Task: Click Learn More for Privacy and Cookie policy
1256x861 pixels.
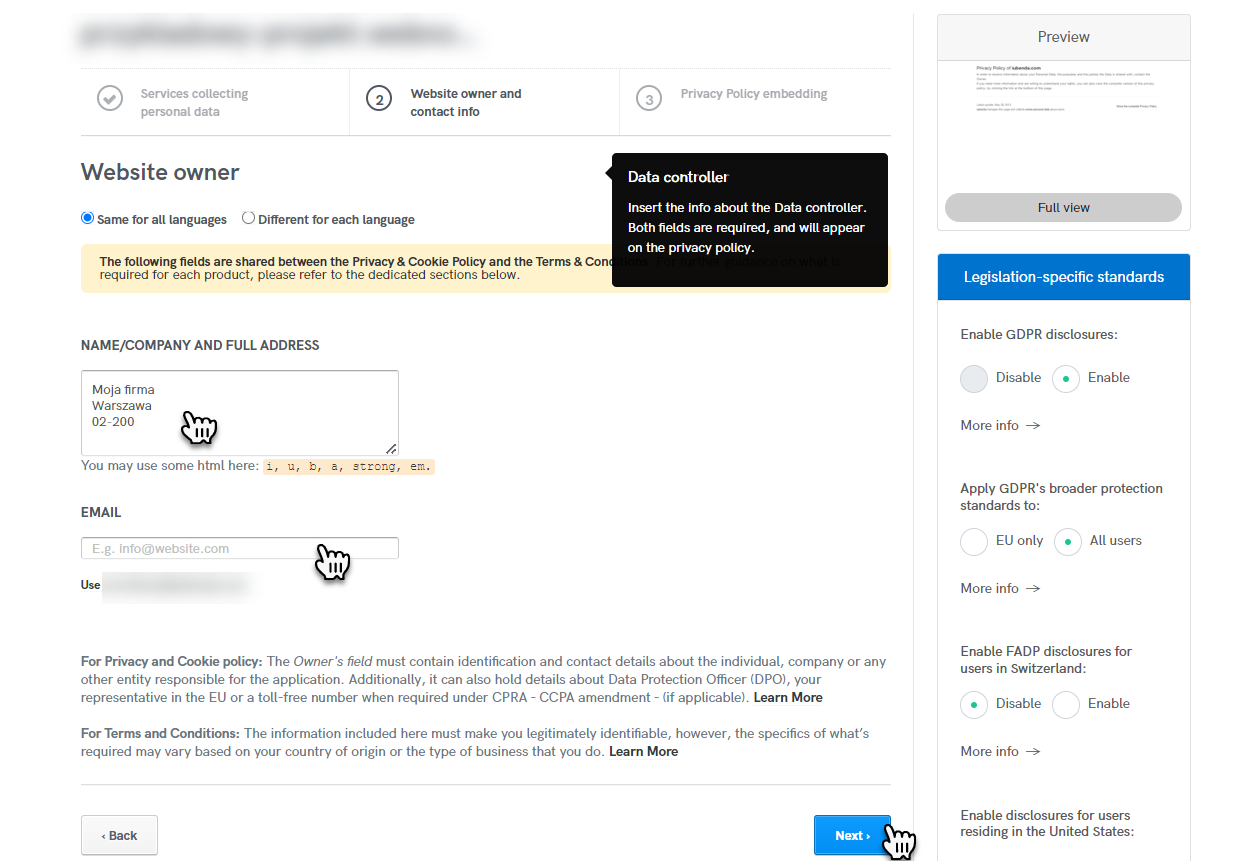Action: coord(788,697)
